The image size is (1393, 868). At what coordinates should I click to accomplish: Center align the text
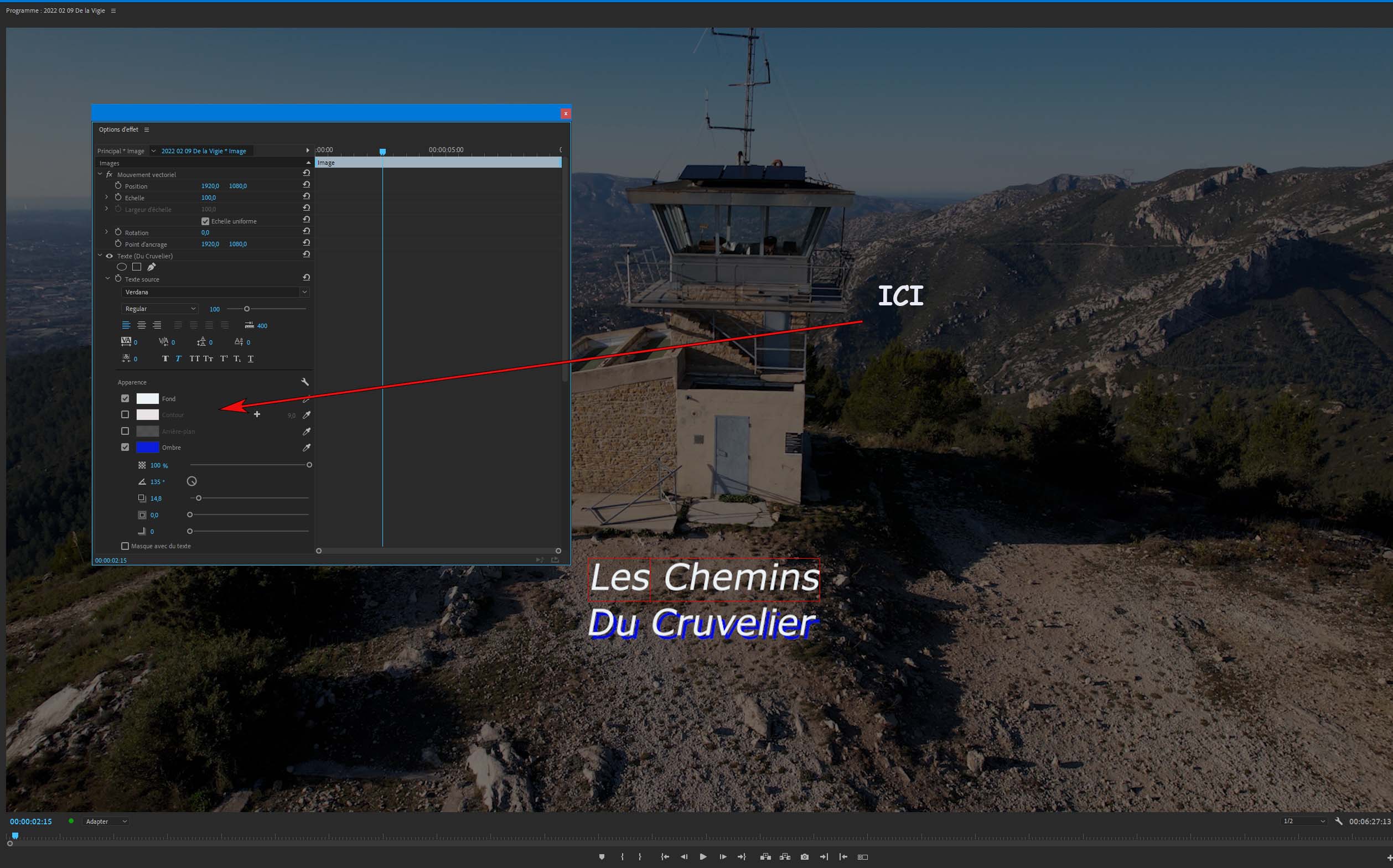(x=141, y=325)
